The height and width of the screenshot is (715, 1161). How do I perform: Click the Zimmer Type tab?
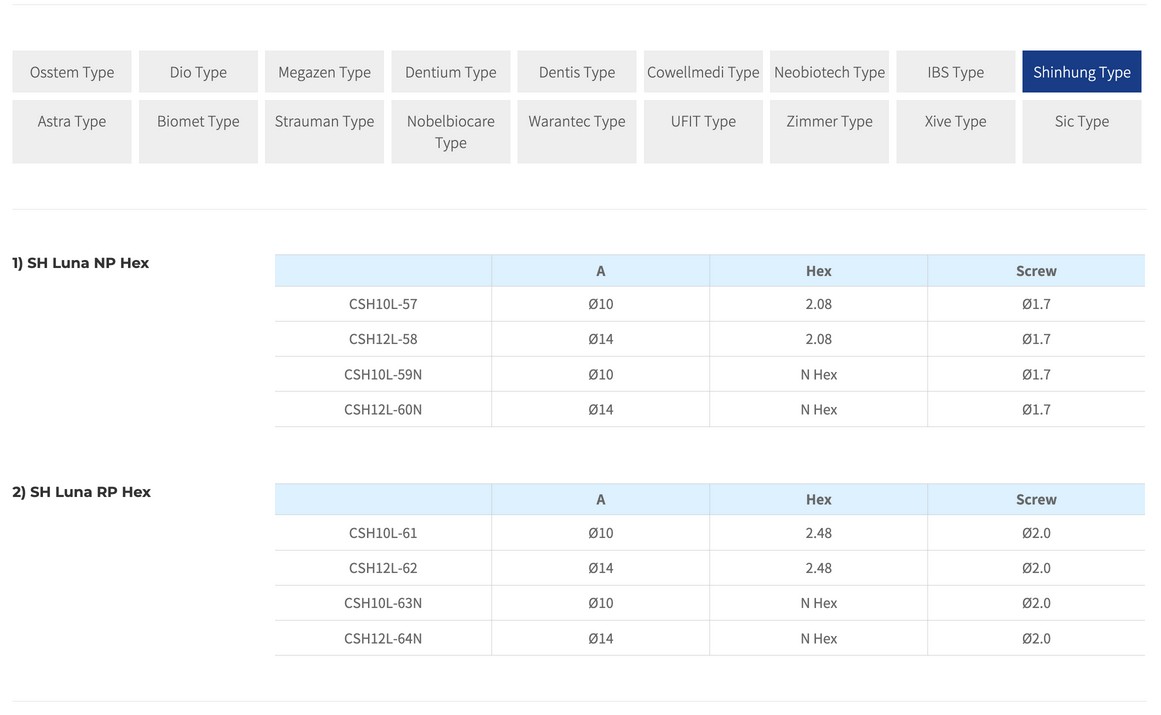[x=829, y=122]
